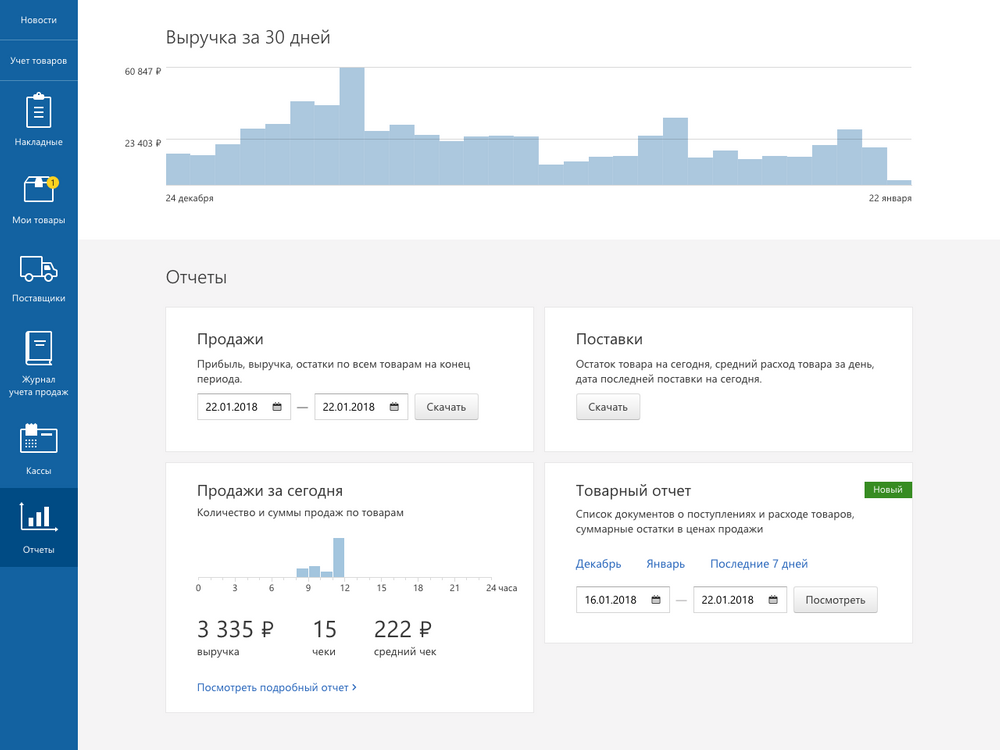The image size is (1000, 750).
Task: Click the Накладные sidebar label
Action: coord(38,142)
